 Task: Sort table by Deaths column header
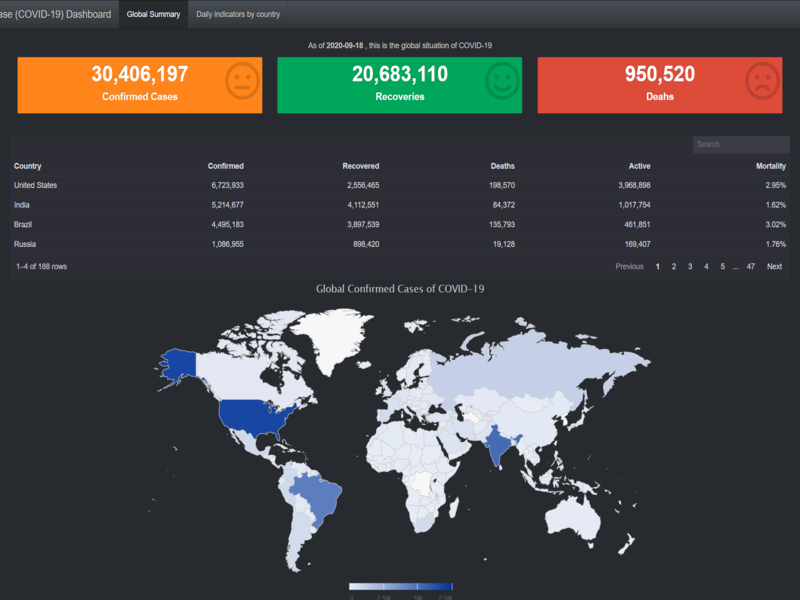(503, 166)
